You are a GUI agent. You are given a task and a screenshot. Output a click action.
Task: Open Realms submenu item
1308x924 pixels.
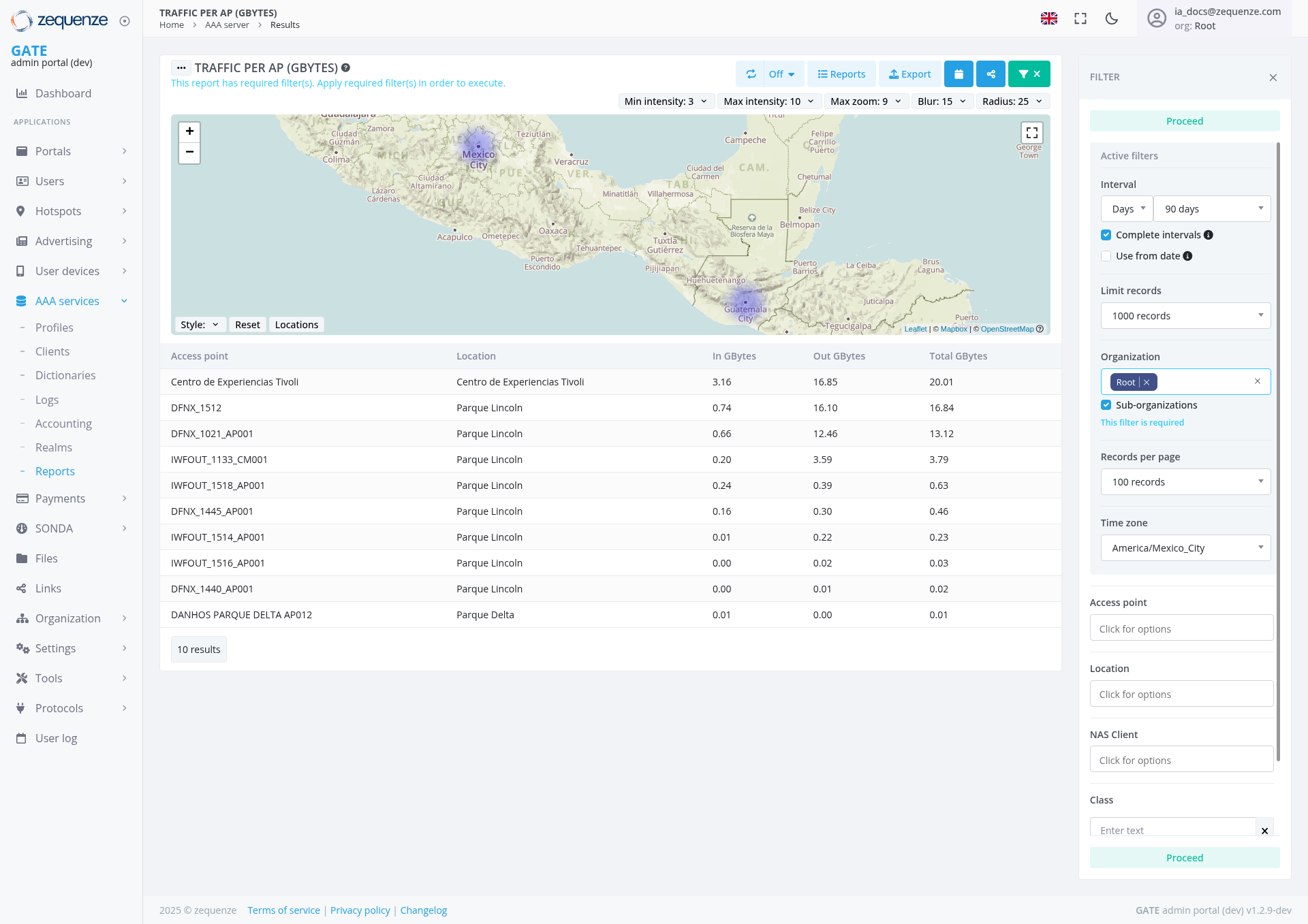54,447
